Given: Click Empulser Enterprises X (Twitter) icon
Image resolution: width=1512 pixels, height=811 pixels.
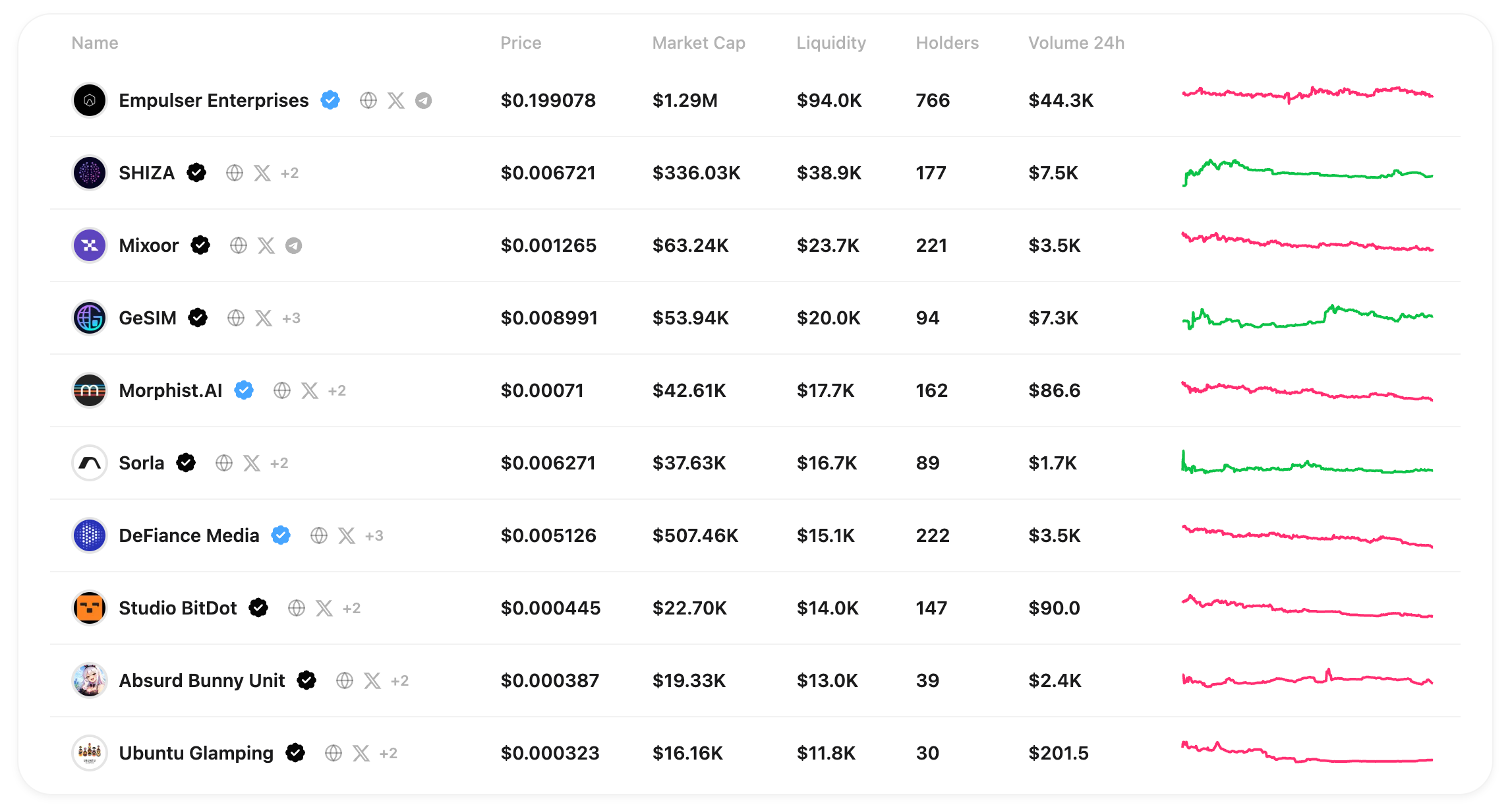Looking at the screenshot, I should click(x=395, y=100).
